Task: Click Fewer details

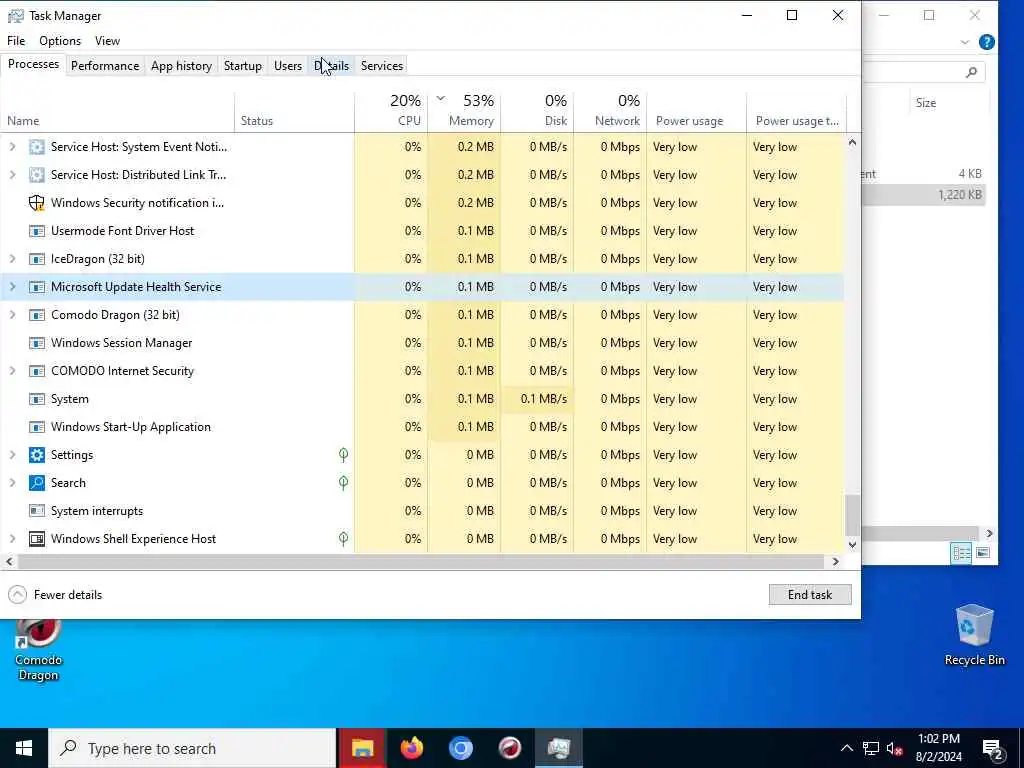Action: coord(56,595)
